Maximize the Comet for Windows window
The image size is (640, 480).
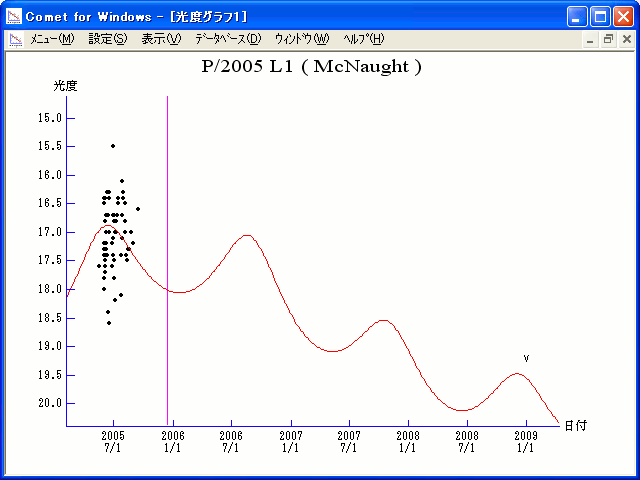point(600,16)
